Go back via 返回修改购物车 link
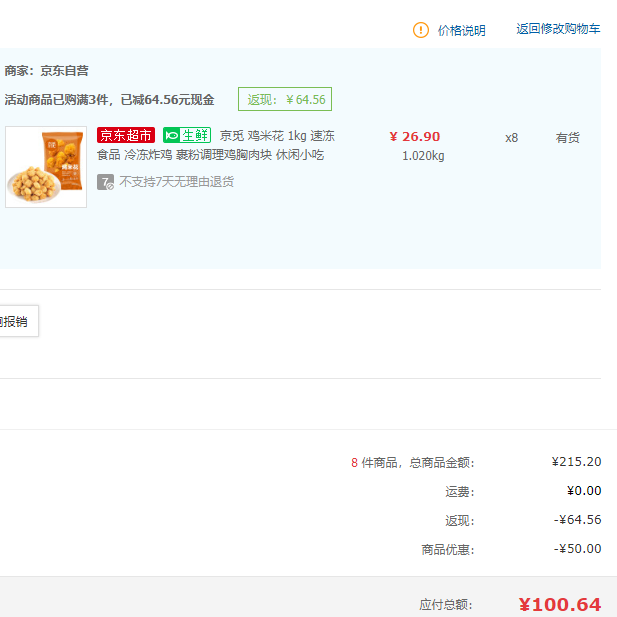This screenshot has height=617, width=617. (x=558, y=30)
